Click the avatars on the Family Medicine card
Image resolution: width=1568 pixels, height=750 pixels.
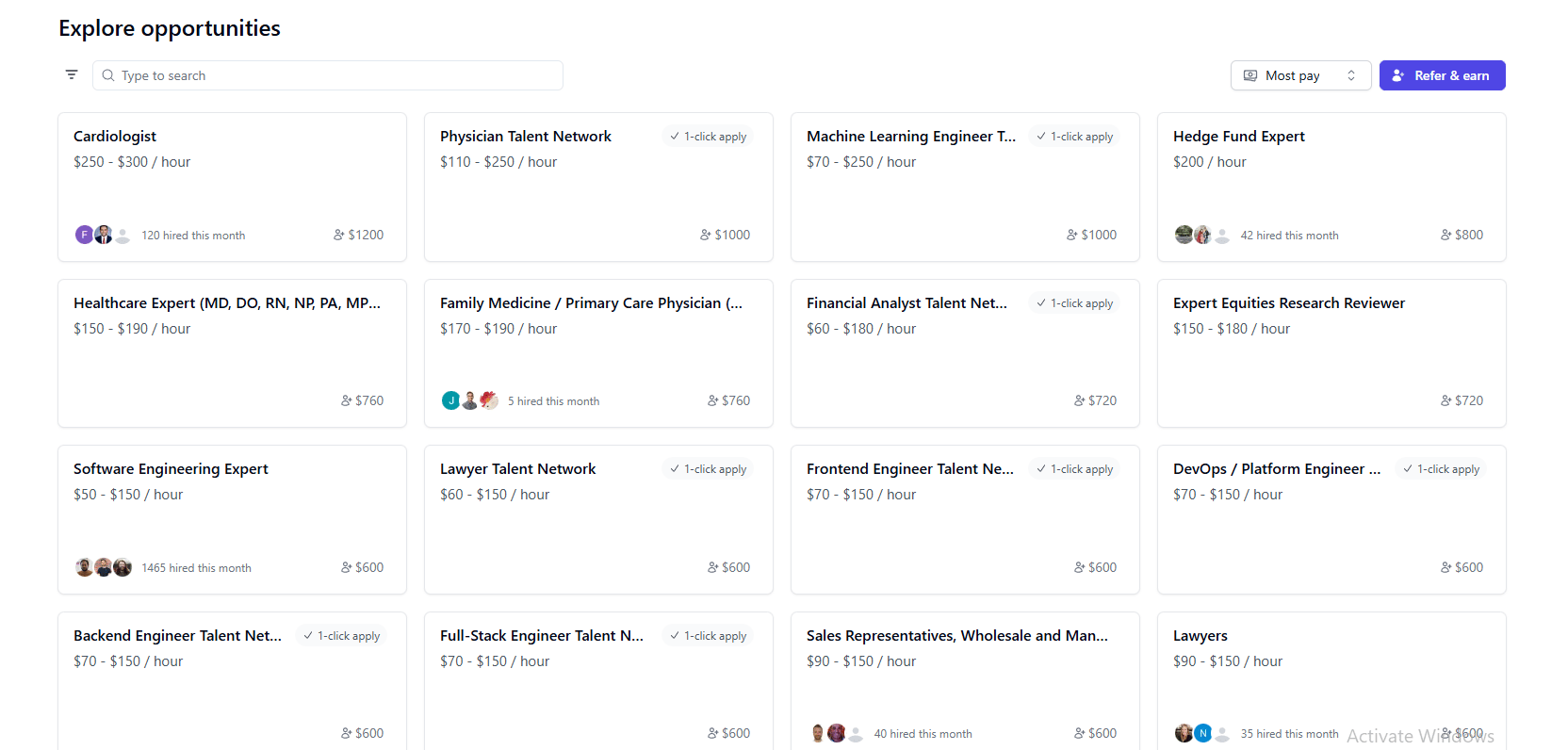pos(469,400)
